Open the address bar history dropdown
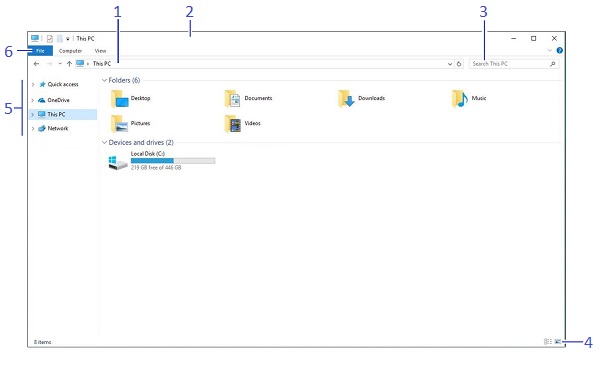The width and height of the screenshot is (600, 370). click(450, 64)
